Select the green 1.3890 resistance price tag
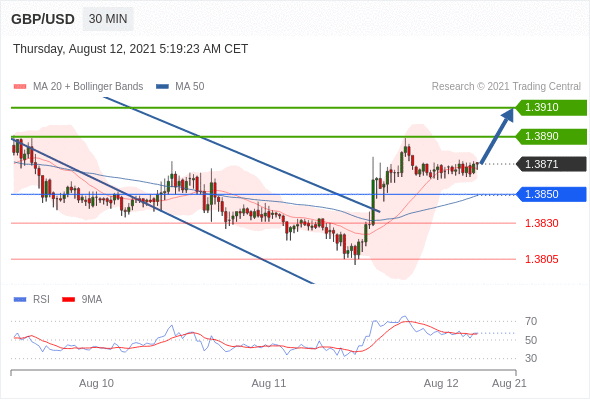Image resolution: width=590 pixels, height=400 pixels. [551, 137]
